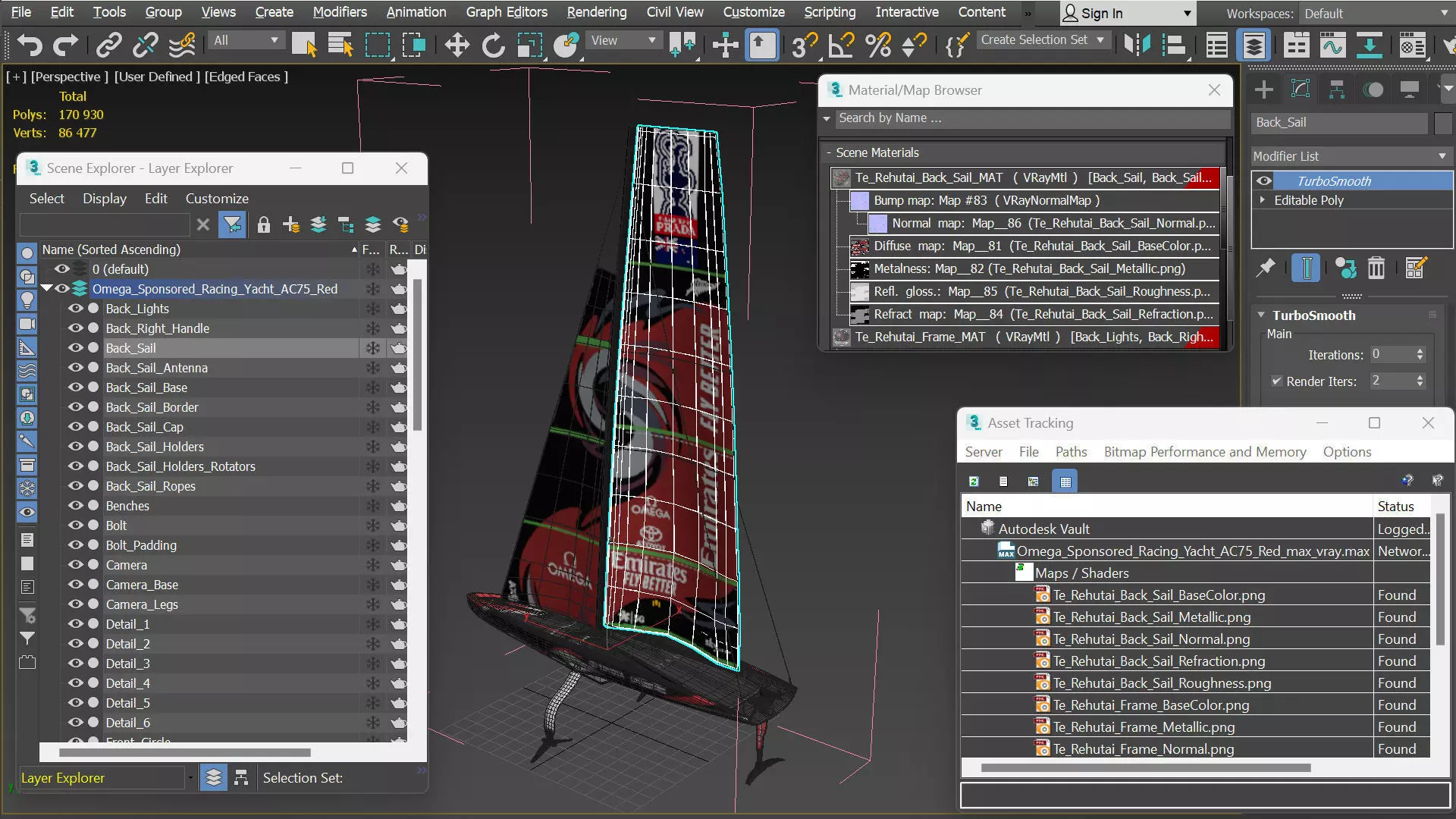Toggle visibility of Camera_Legs object

(x=76, y=604)
